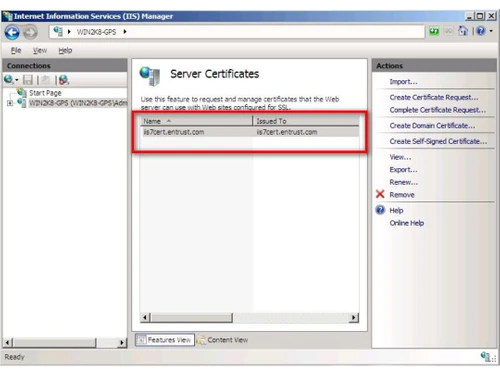Click the blue Help question mark icon

pos(481,31)
